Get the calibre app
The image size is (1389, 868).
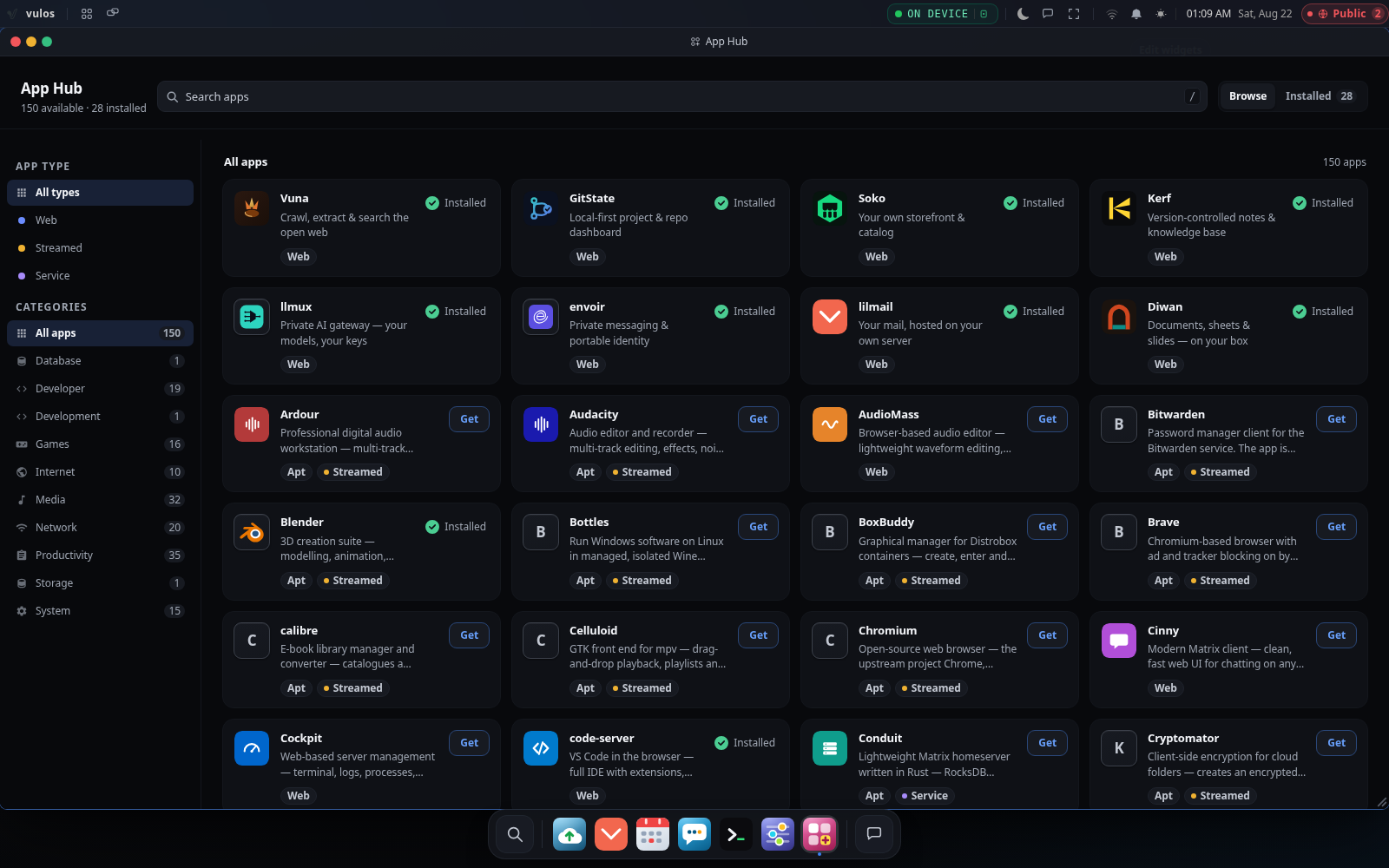469,635
